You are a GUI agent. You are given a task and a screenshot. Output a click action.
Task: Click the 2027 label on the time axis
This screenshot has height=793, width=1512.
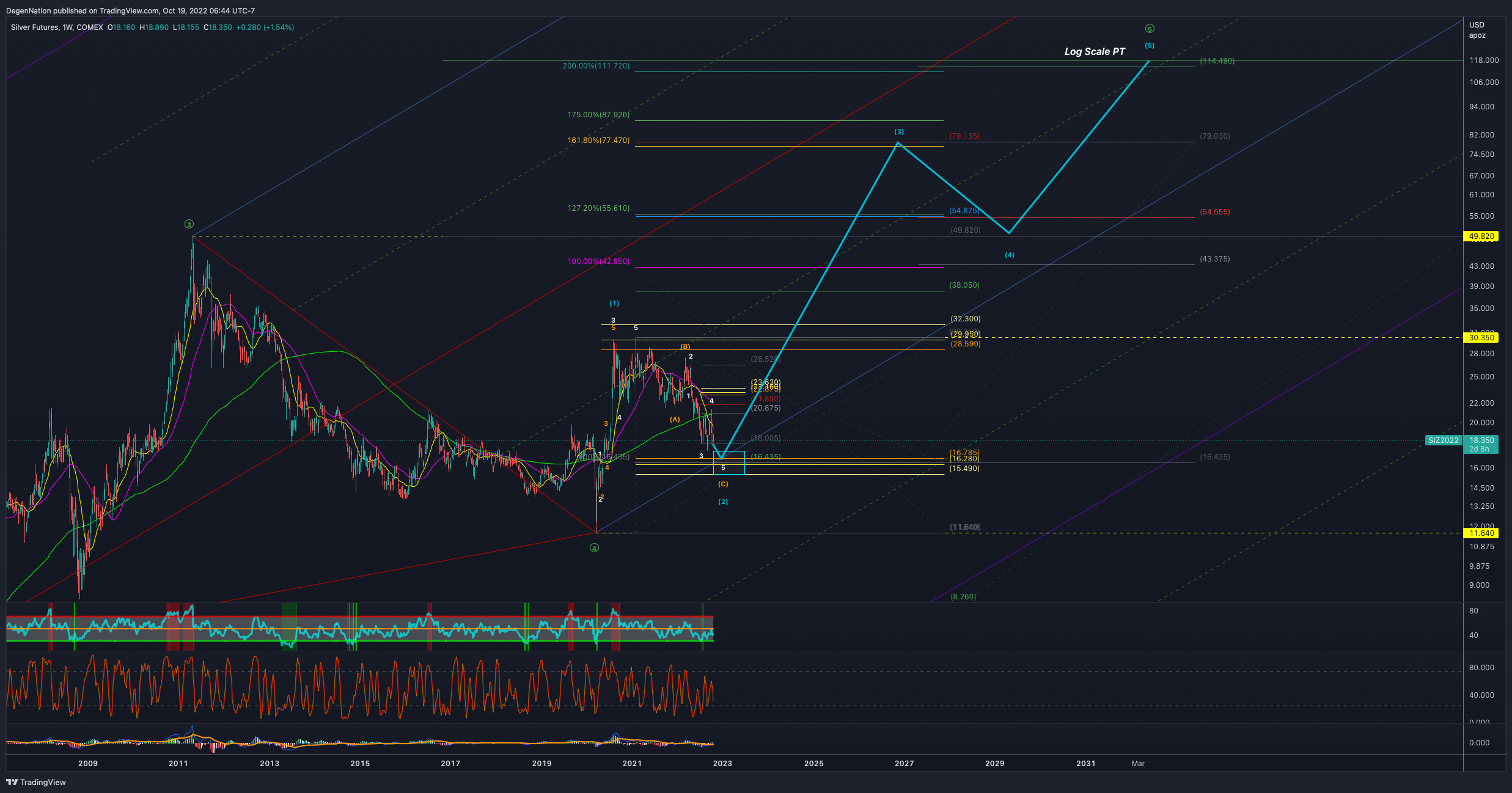coord(904,763)
